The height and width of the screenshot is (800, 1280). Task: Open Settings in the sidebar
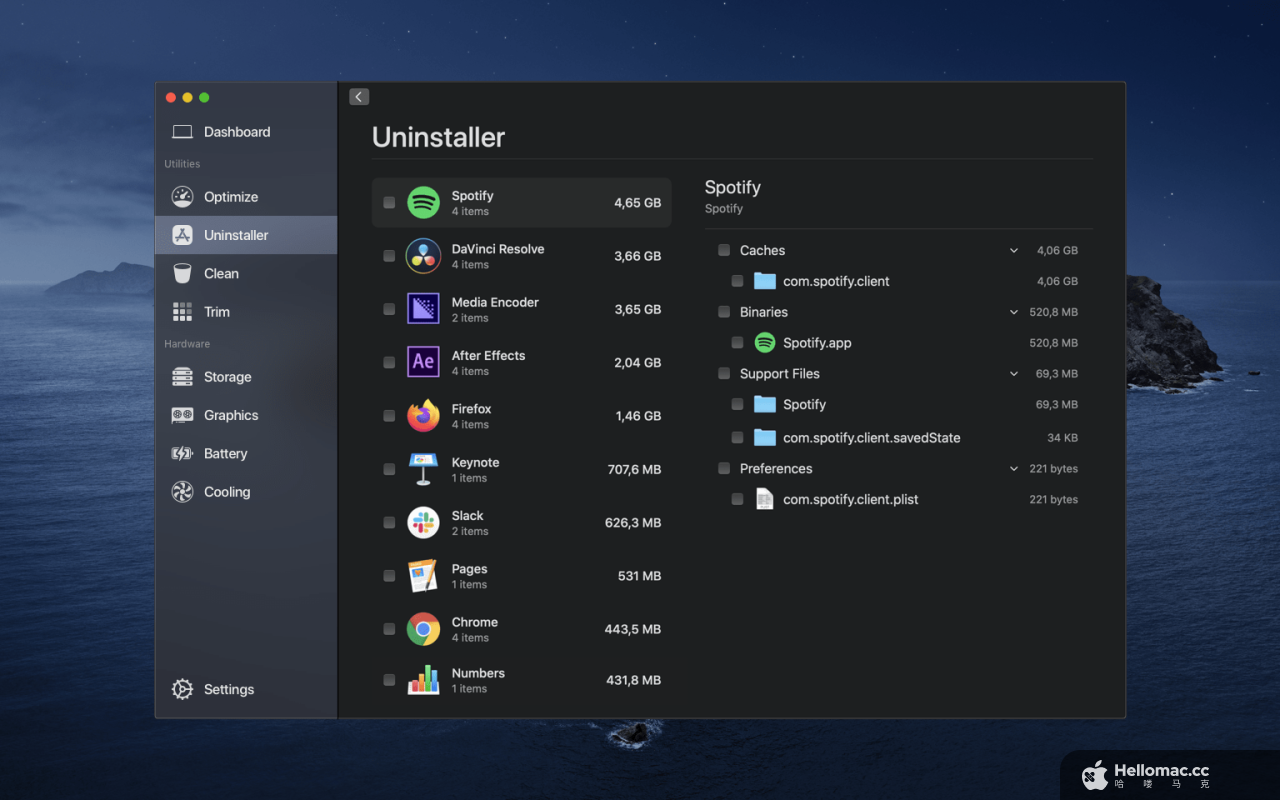coord(246,689)
